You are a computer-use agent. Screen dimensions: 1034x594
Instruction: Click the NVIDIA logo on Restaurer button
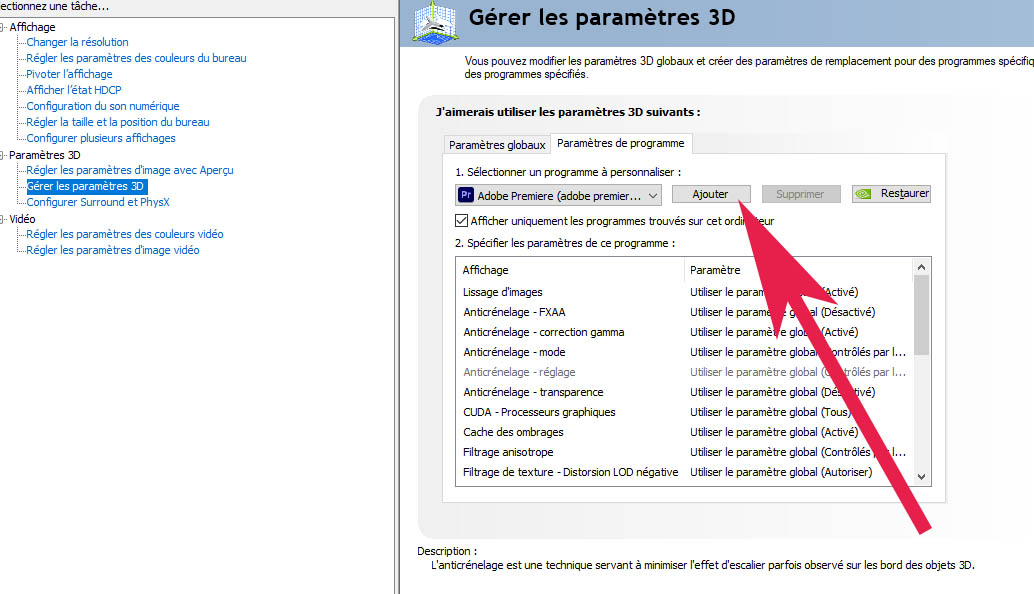863,194
